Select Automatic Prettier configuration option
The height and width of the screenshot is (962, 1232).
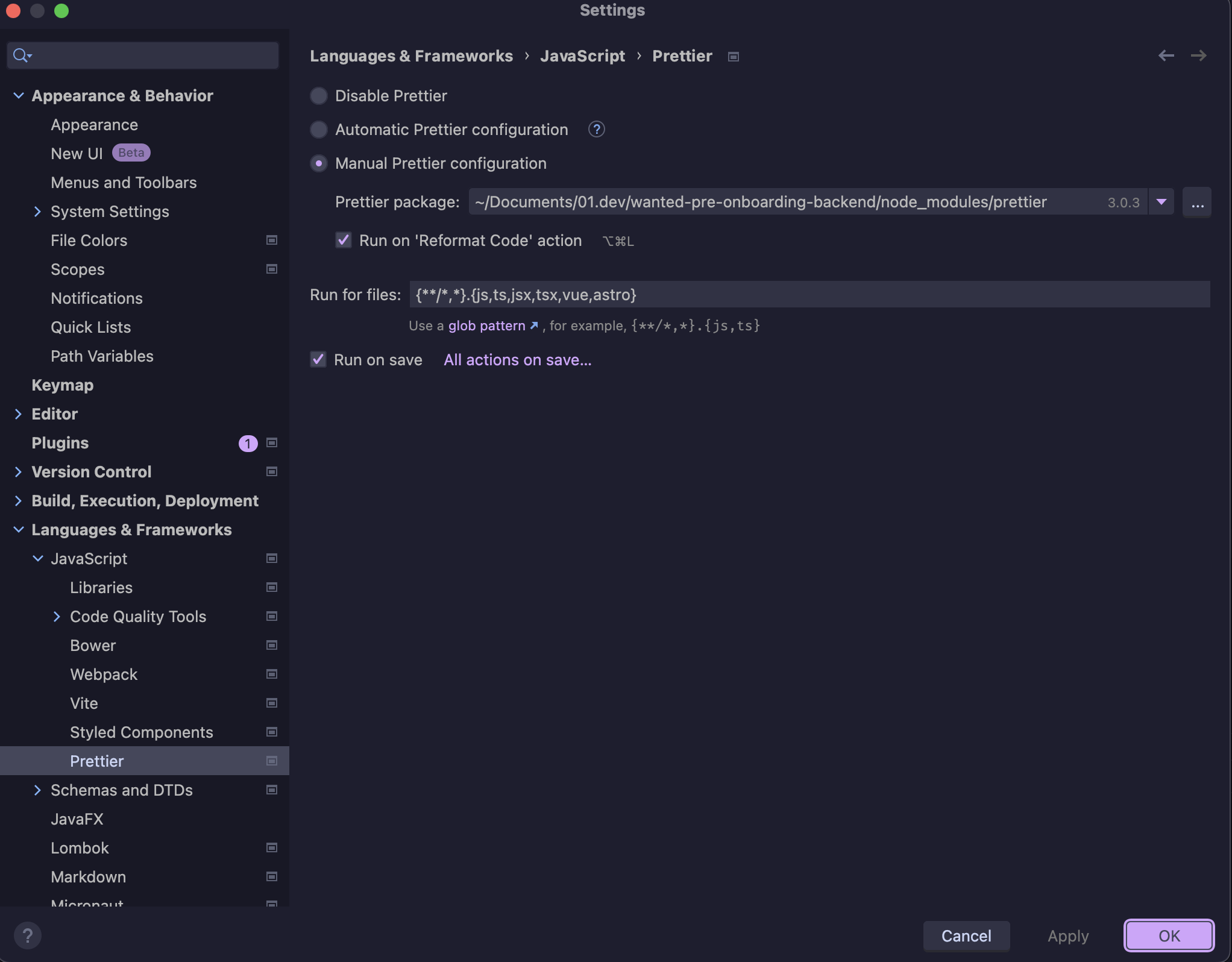319,130
